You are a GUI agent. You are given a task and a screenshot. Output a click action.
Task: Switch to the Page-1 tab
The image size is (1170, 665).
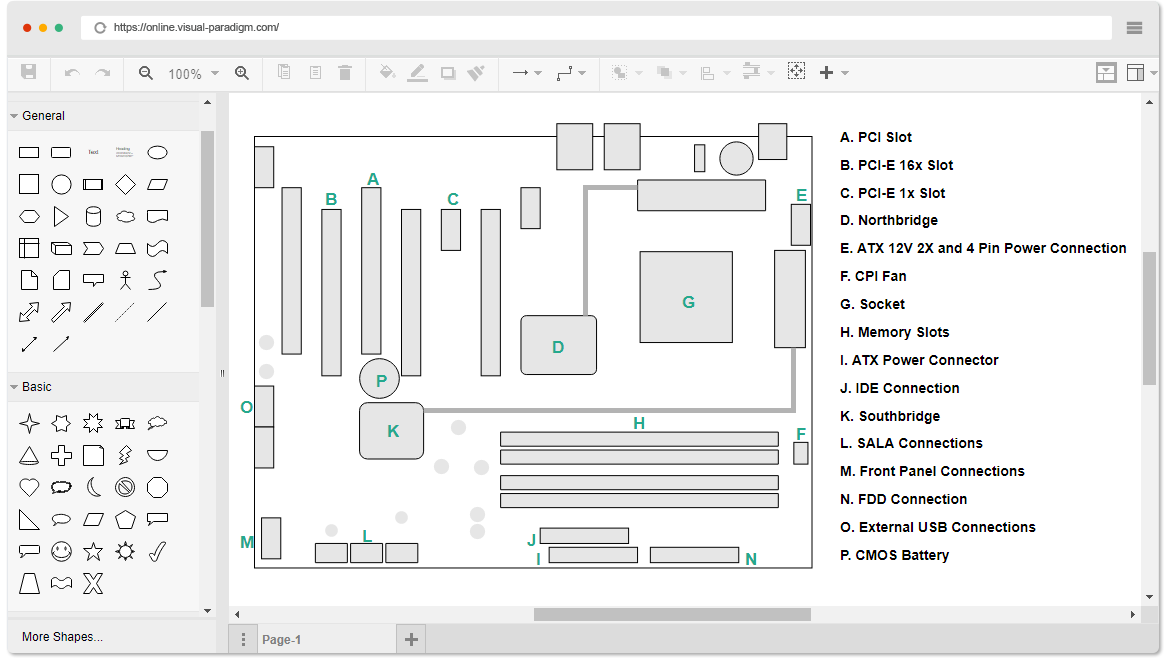click(281, 640)
